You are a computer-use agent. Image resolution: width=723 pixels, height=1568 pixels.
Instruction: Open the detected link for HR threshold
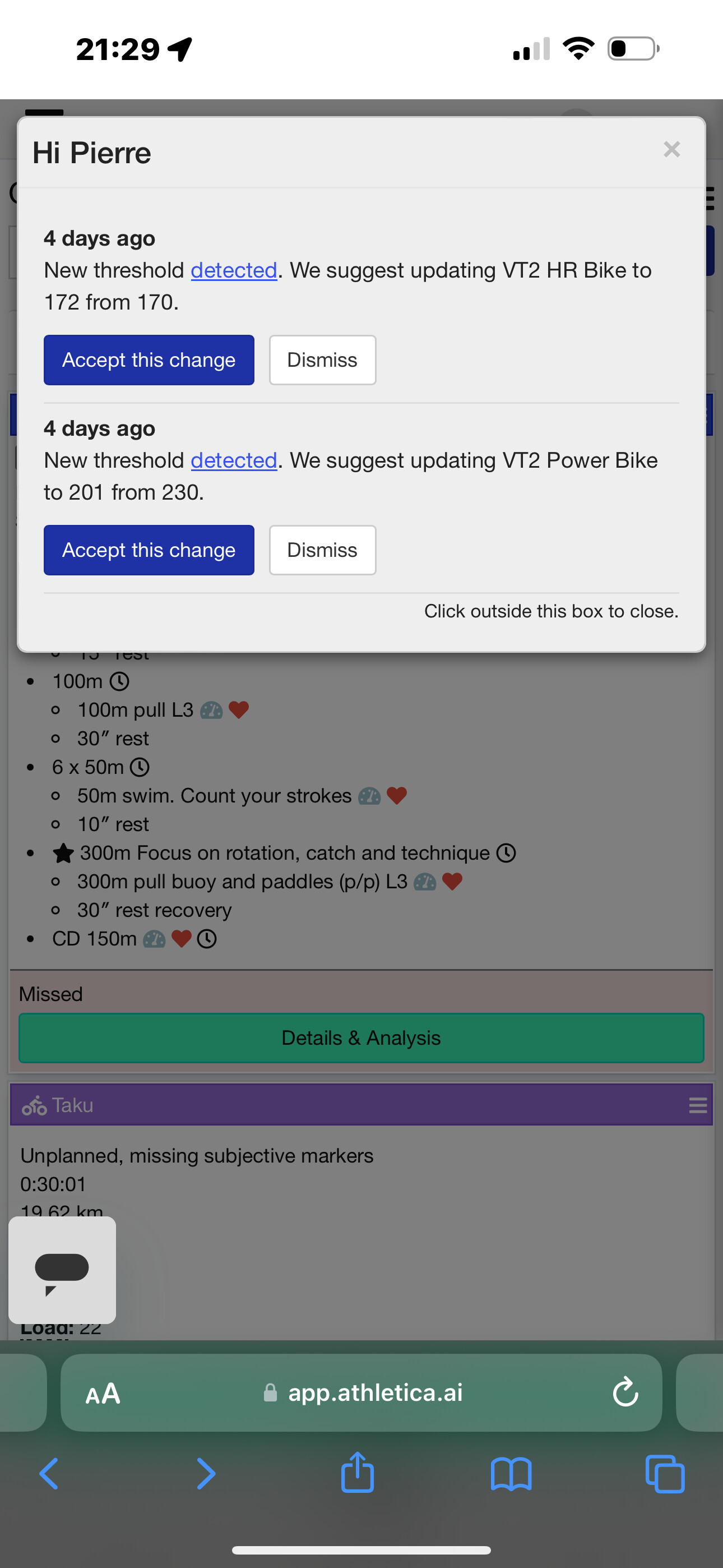point(234,270)
